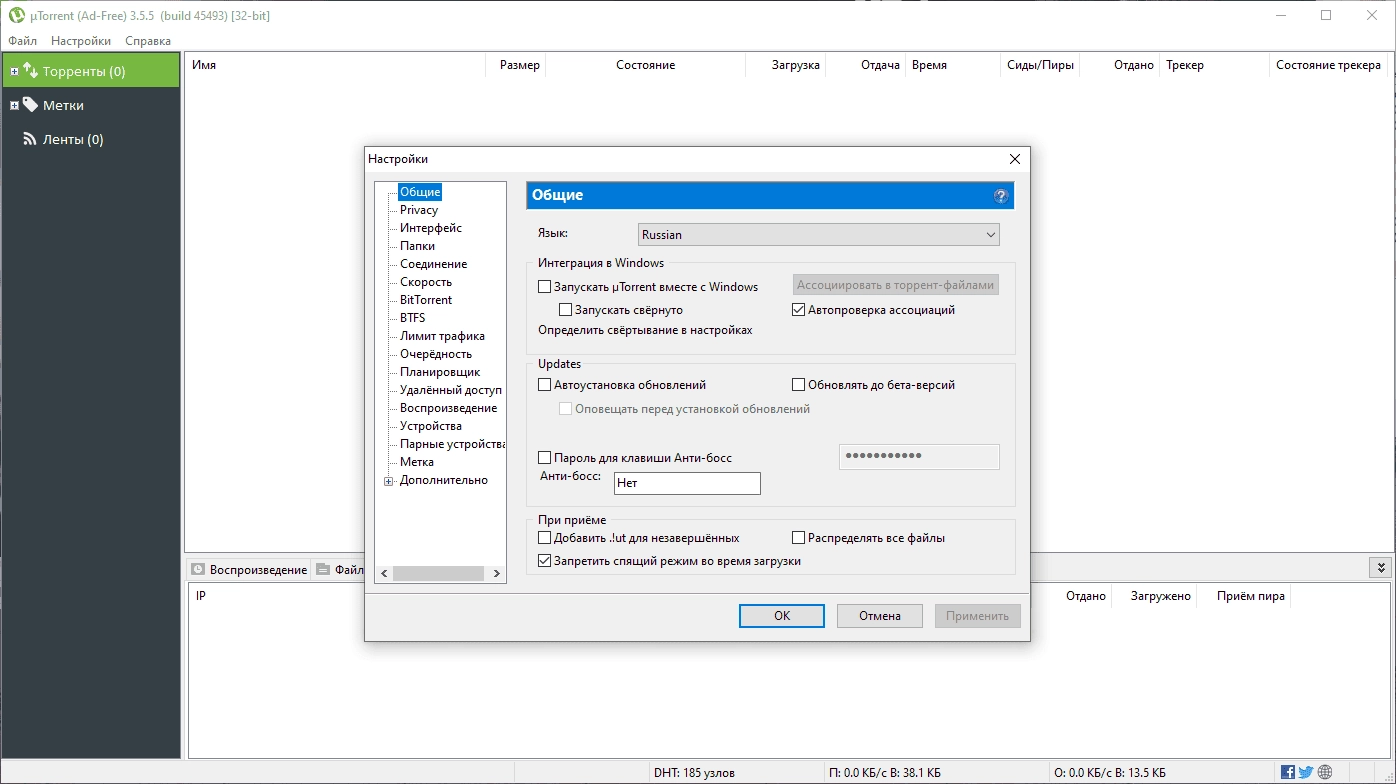Select Privacy in settings tree
Screen dimensions: 1396x784
[x=419, y=210]
